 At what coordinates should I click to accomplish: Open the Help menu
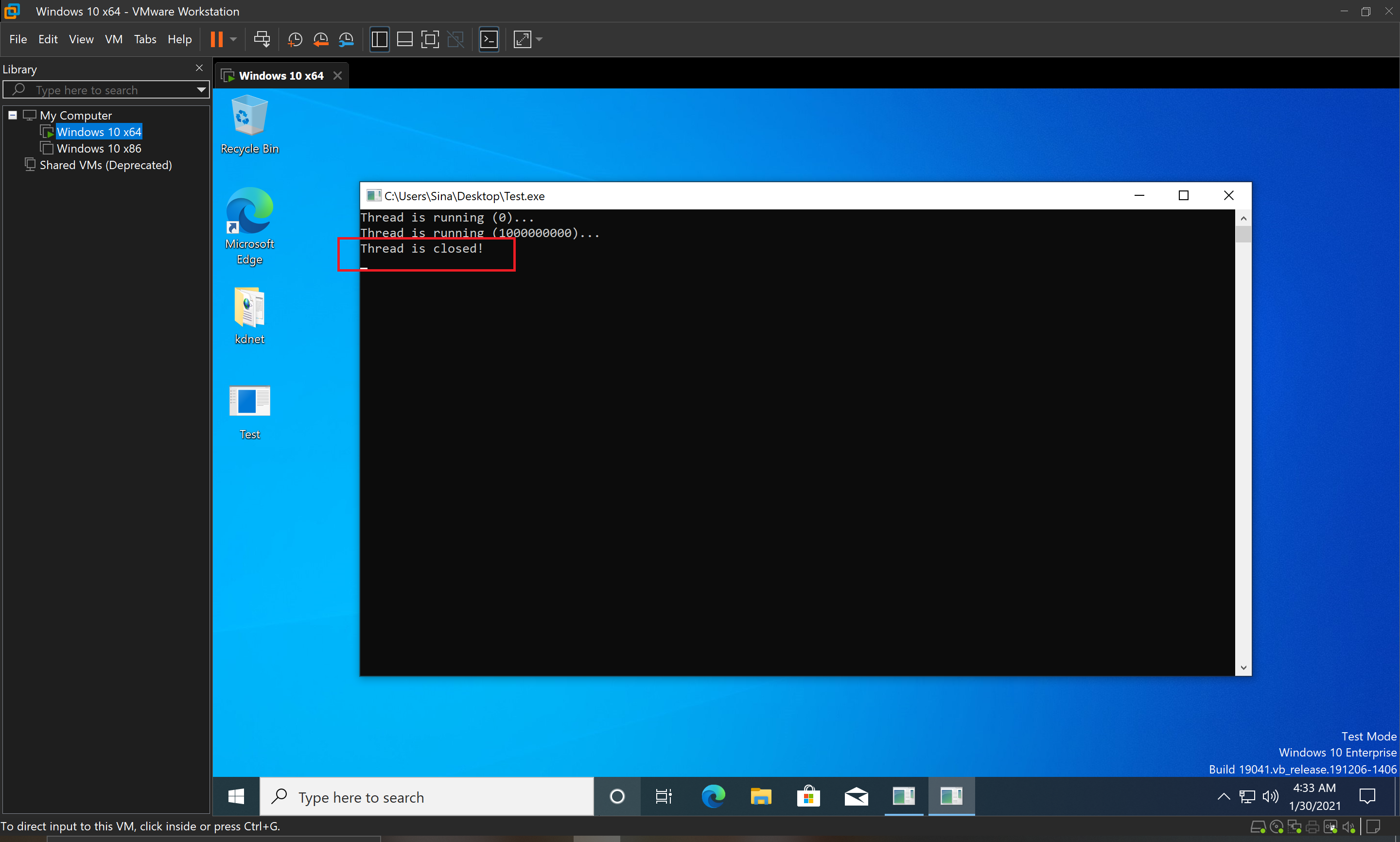[x=179, y=39]
